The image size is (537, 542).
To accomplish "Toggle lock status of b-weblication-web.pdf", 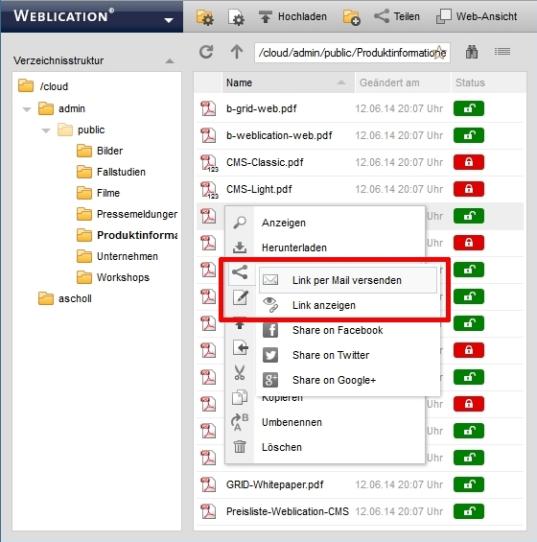I will point(469,136).
